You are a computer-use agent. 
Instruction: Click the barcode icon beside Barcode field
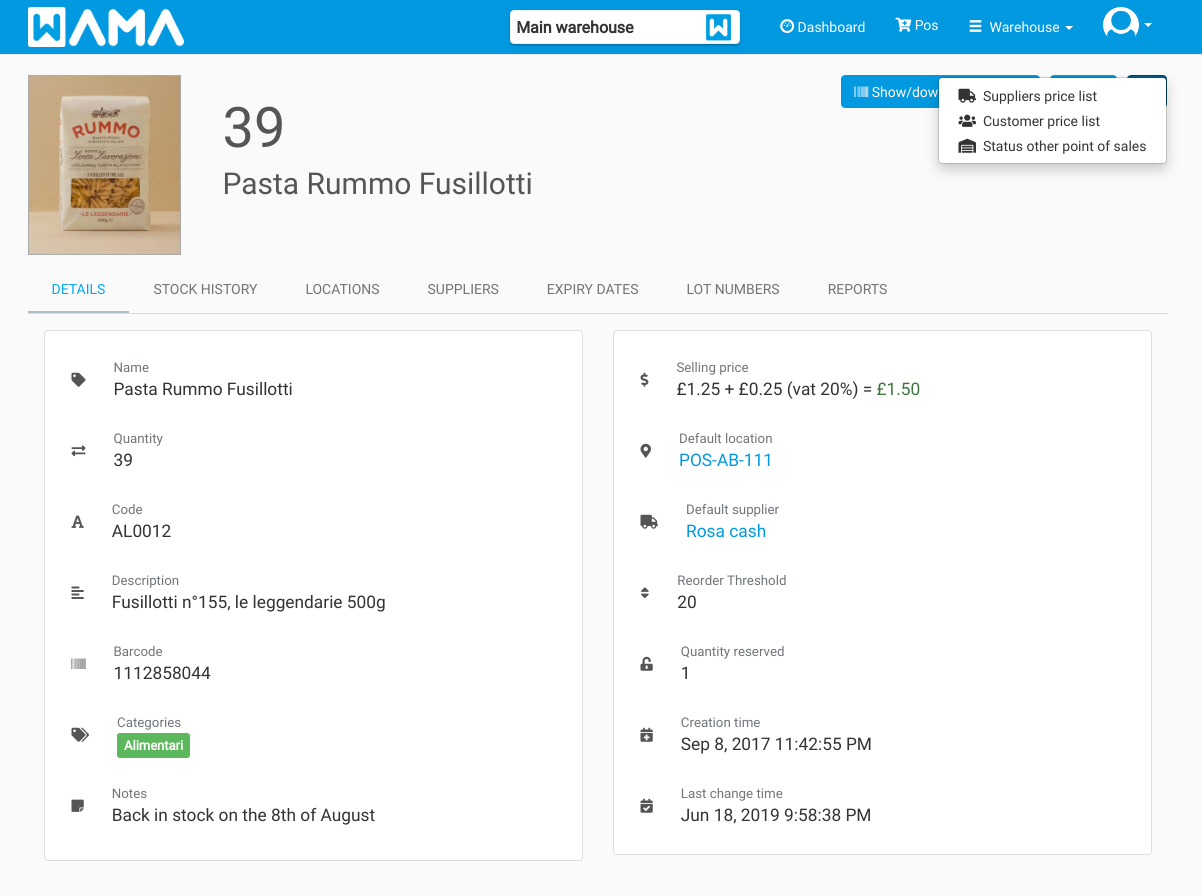78,664
